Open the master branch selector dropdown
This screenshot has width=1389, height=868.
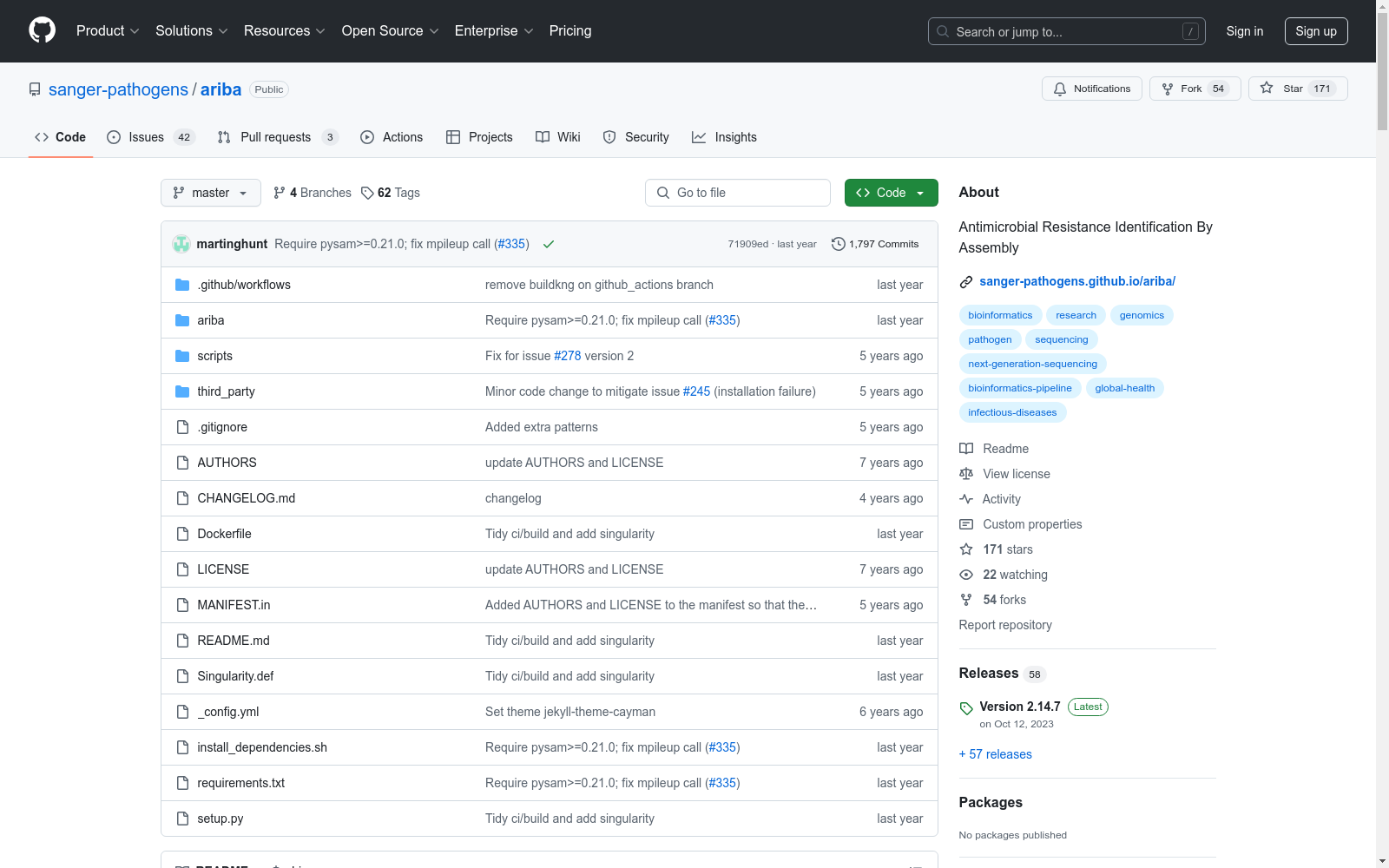211,193
